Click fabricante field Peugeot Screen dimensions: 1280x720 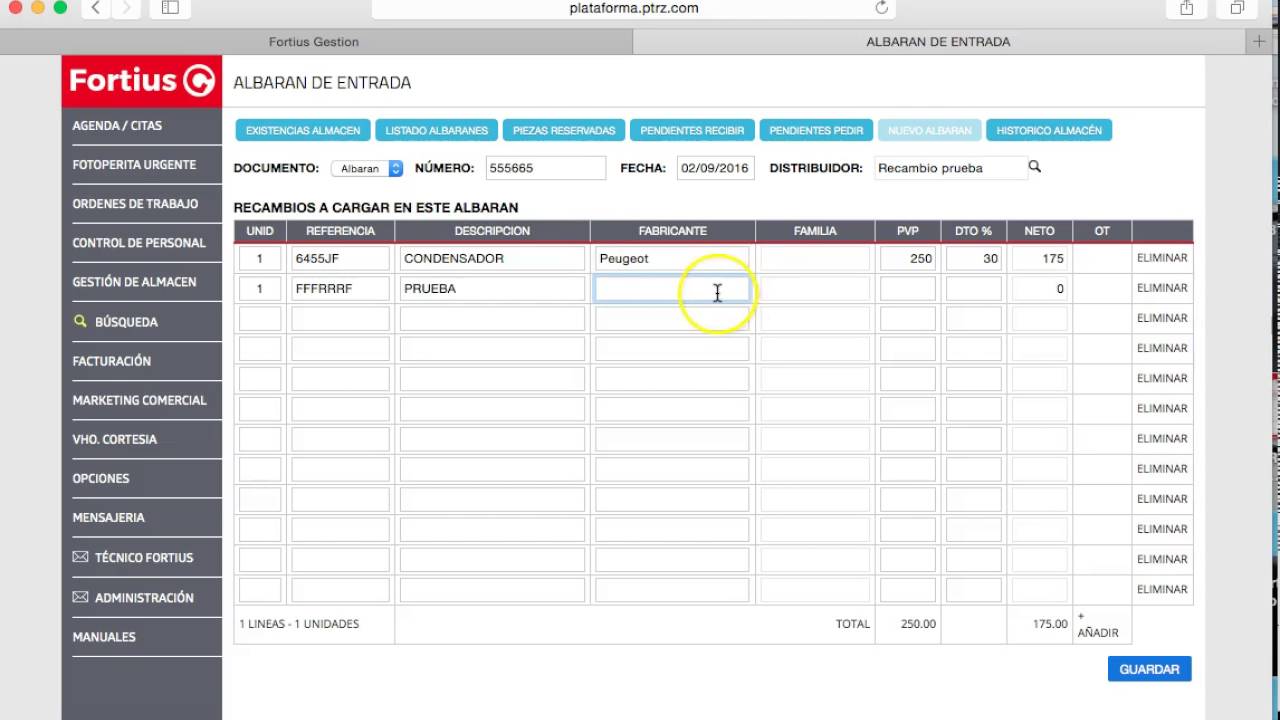pos(672,258)
